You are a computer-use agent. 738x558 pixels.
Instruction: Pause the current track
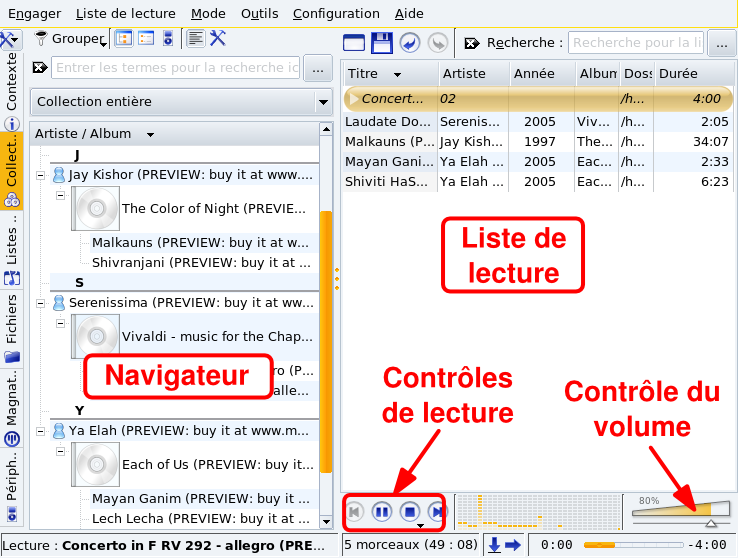pyautogui.click(x=381, y=512)
